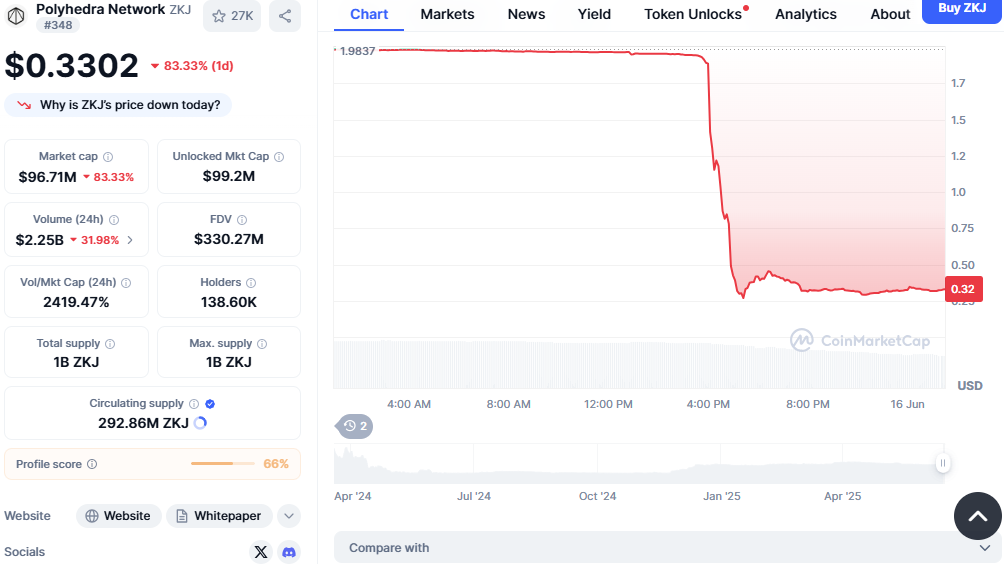This screenshot has height=564, width=1004.
Task: Click the chart overview timeline at Jan '25
Action: pos(722,463)
